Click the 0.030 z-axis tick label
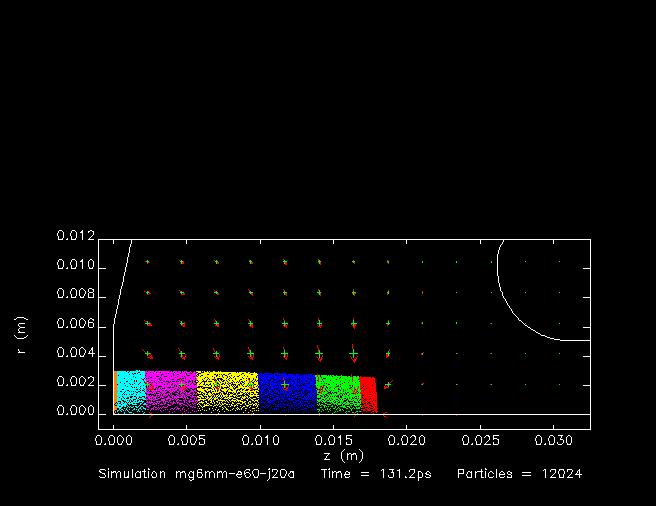Viewport: 656px width, 506px height. click(x=554, y=440)
